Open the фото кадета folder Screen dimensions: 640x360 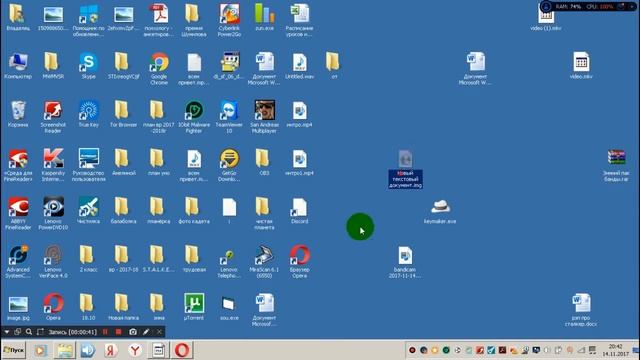[194, 210]
